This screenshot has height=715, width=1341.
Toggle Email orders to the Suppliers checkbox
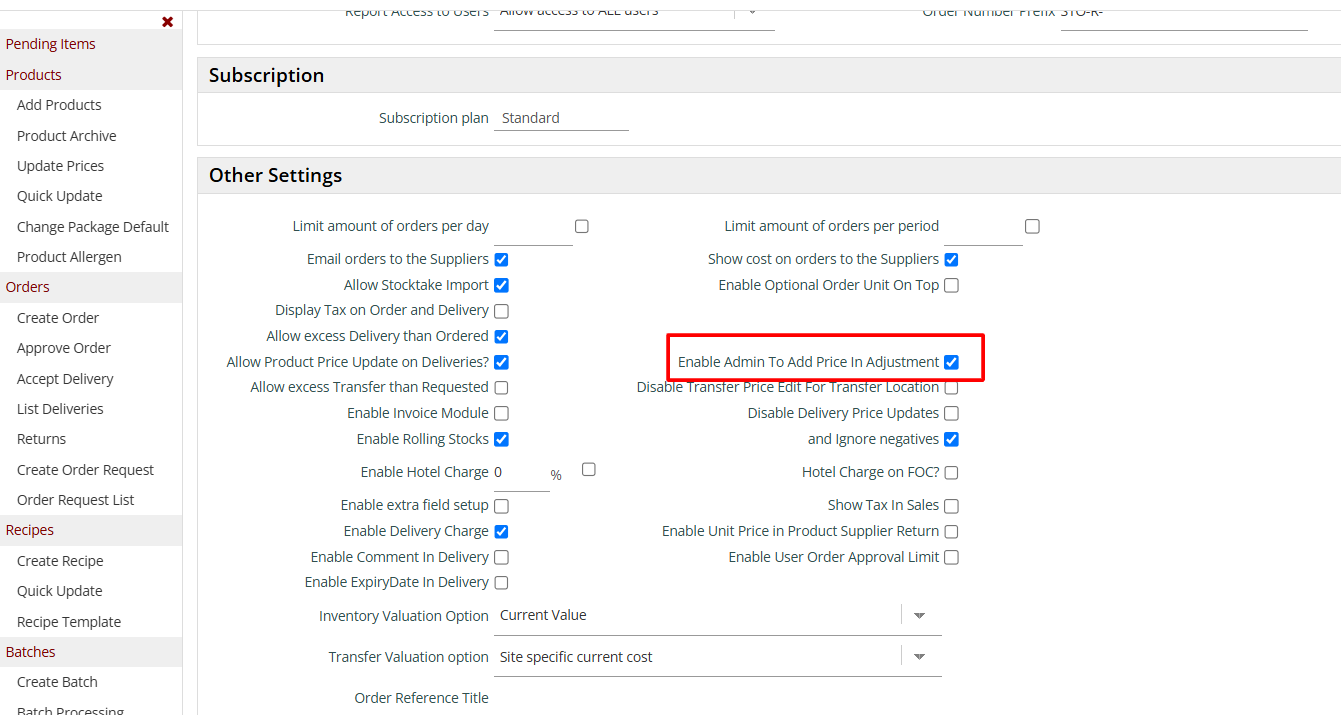[x=501, y=260]
